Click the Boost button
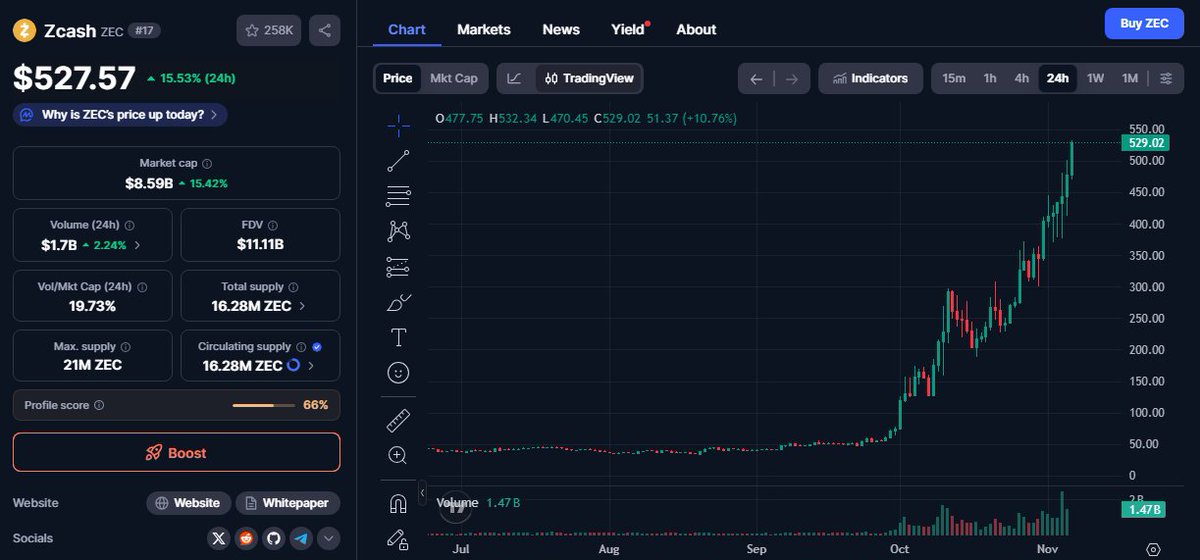Viewport: 1200px width, 560px height. 176,452
